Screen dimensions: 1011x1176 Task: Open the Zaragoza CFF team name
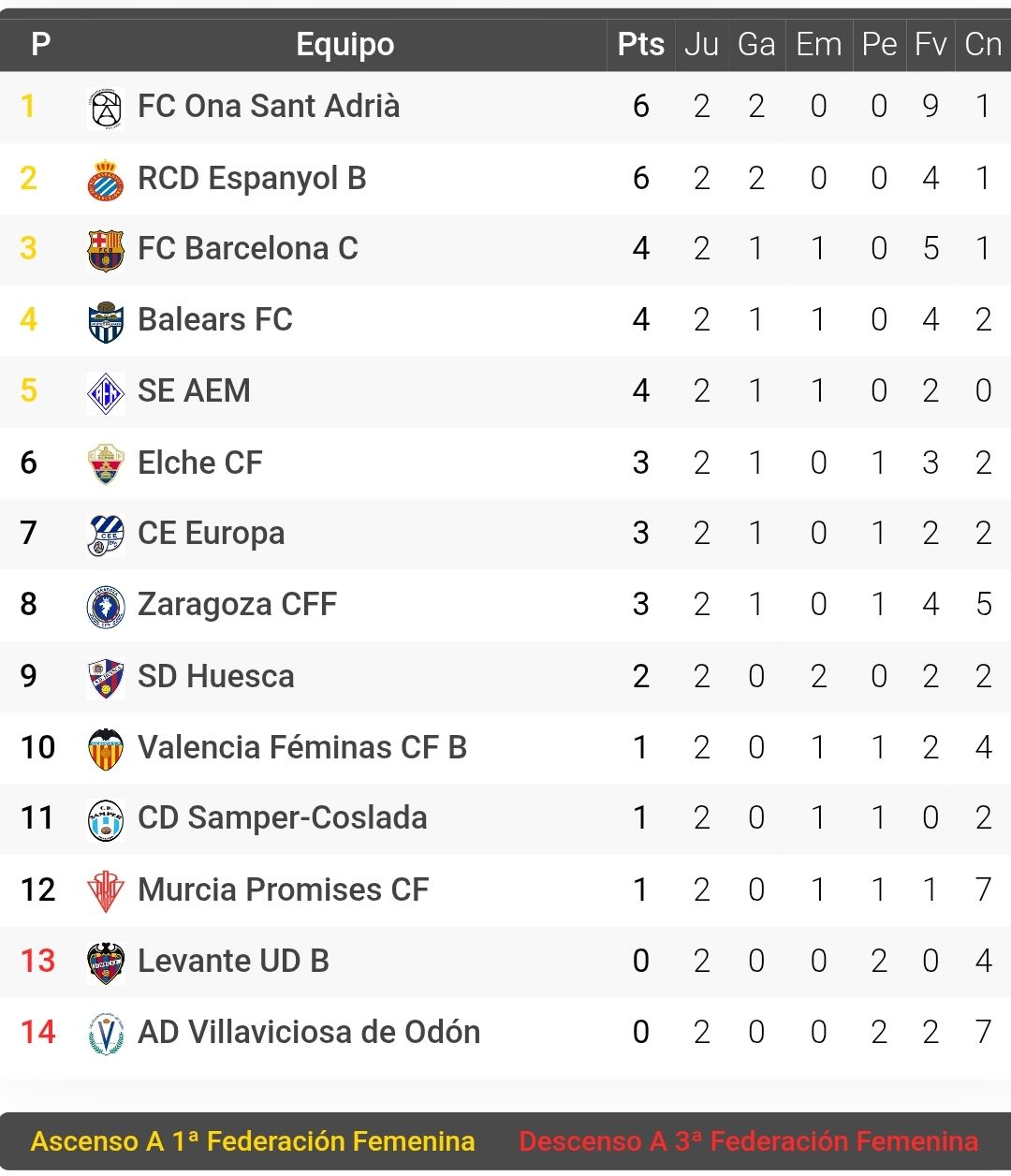point(237,605)
